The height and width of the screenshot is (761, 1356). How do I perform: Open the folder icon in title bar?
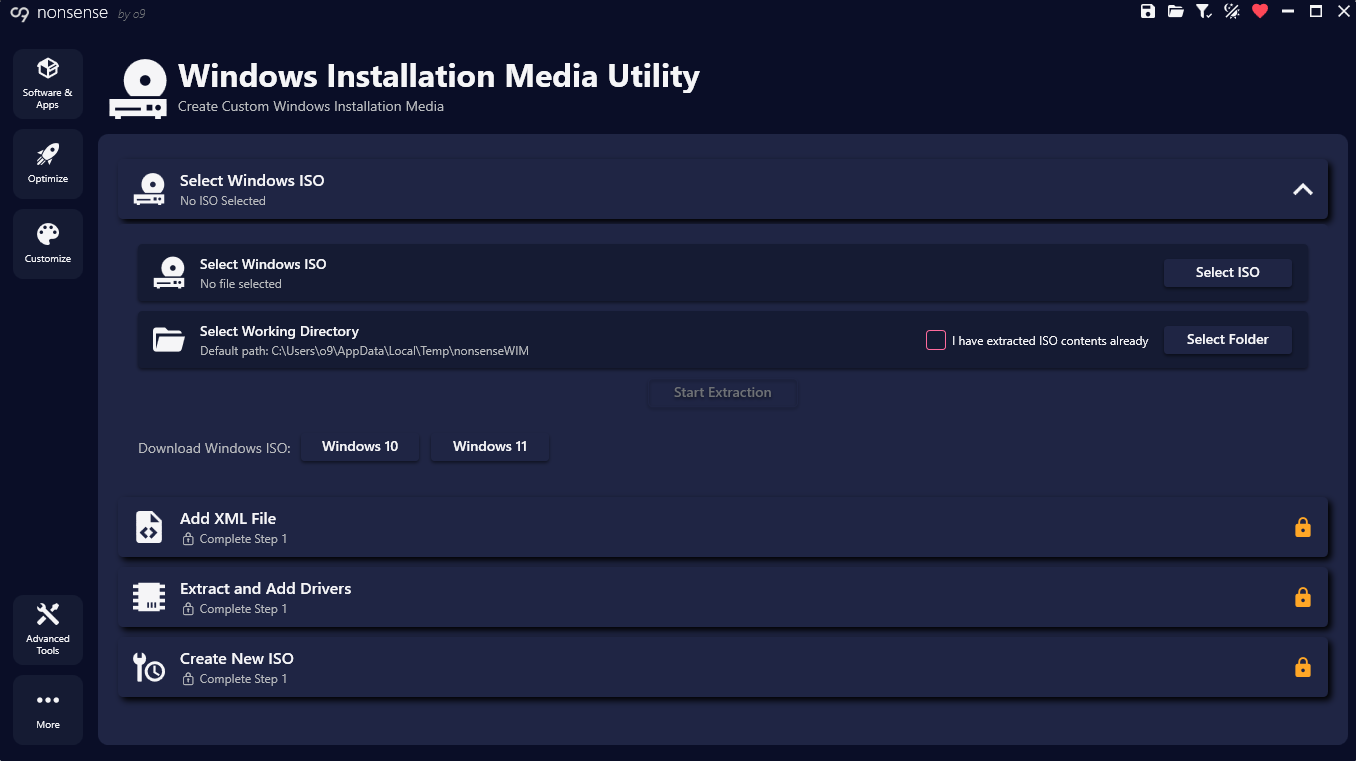(x=1176, y=11)
